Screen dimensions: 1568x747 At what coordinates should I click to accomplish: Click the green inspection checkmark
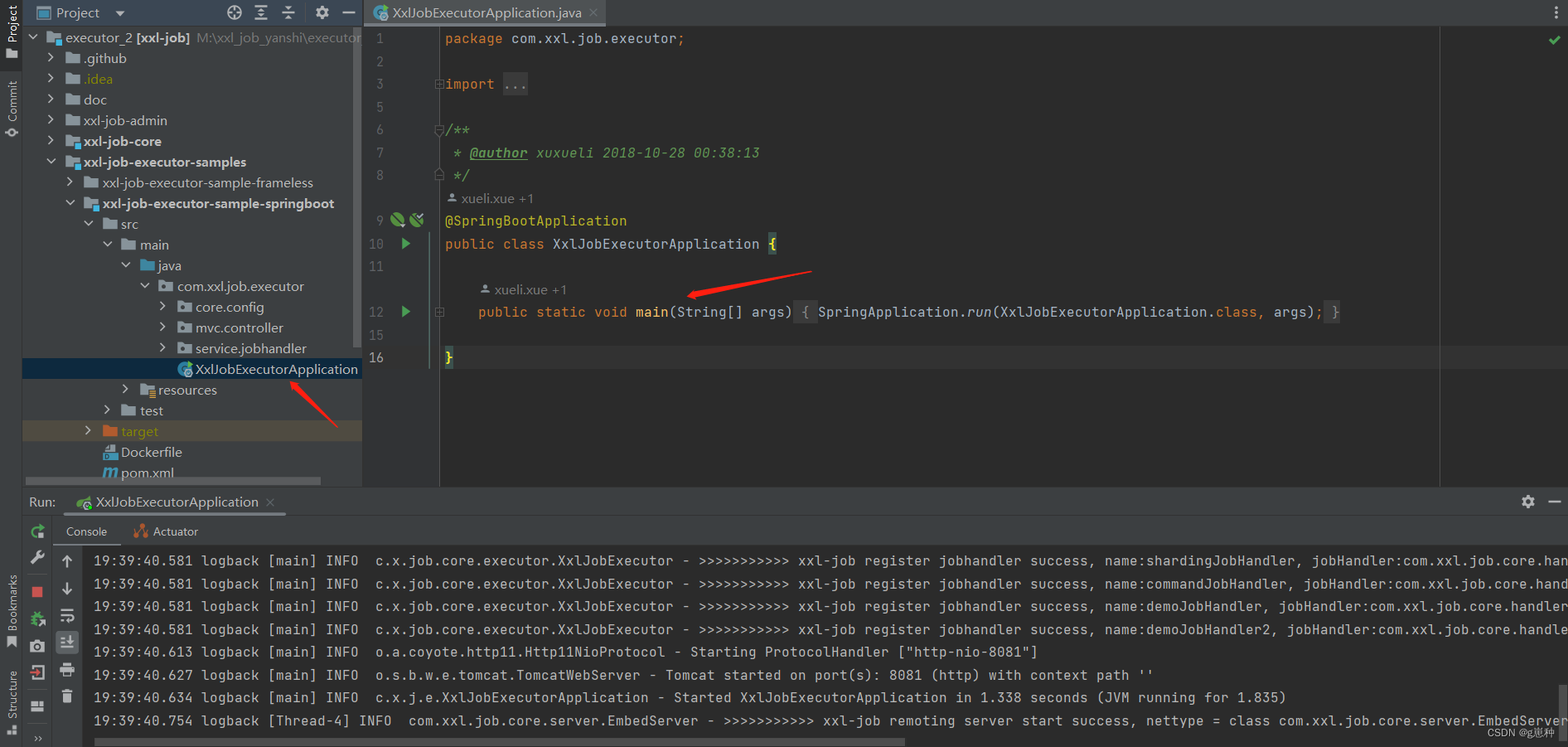(x=1554, y=40)
